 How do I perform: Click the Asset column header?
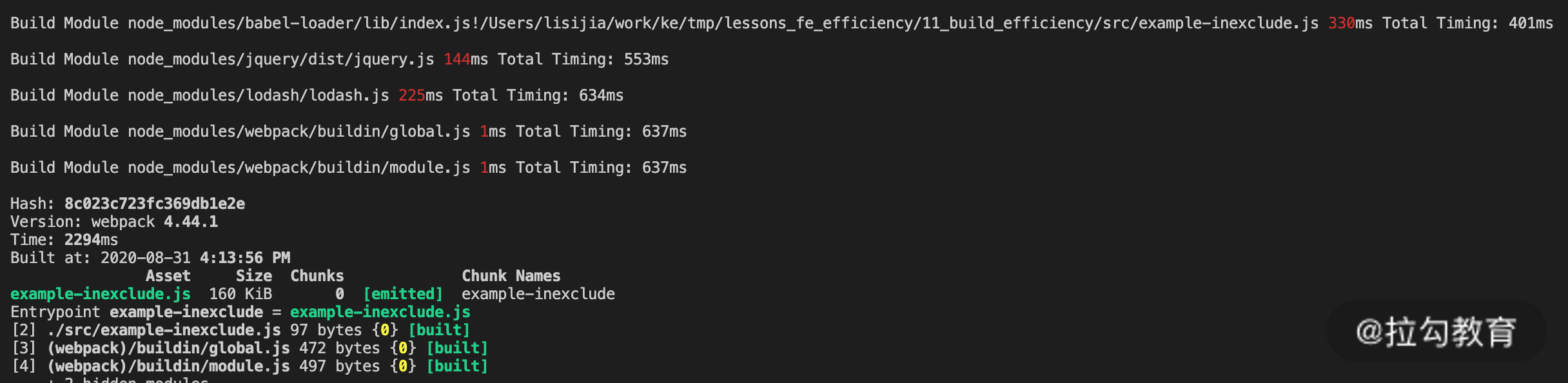[x=168, y=276]
